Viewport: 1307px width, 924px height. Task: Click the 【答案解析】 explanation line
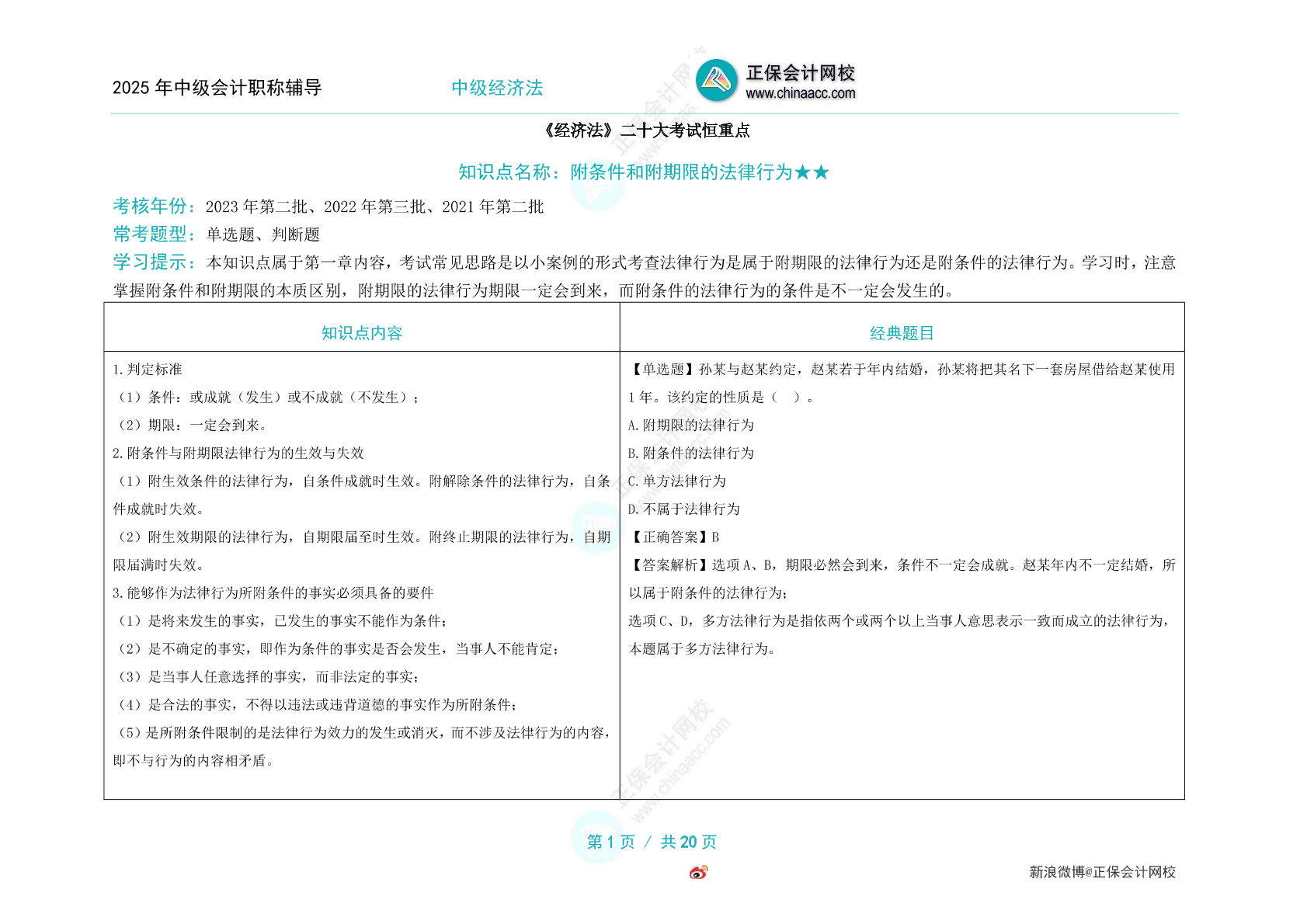pyautogui.click(x=902, y=565)
